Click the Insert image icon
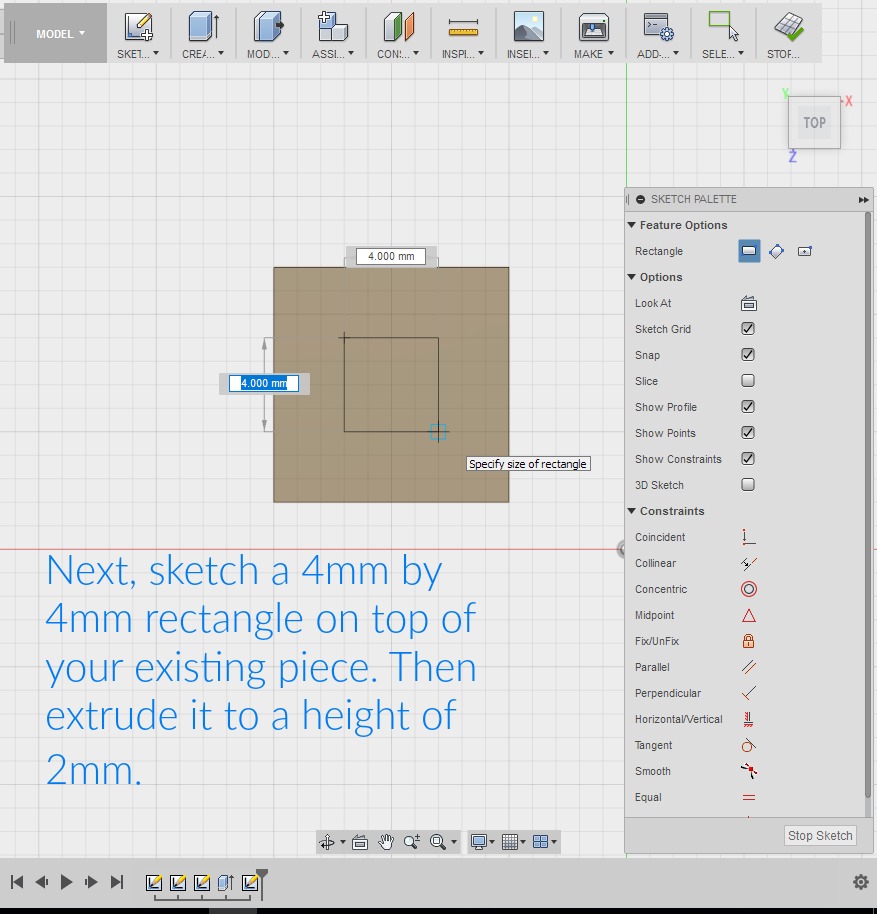The height and width of the screenshot is (914, 877). [x=528, y=27]
